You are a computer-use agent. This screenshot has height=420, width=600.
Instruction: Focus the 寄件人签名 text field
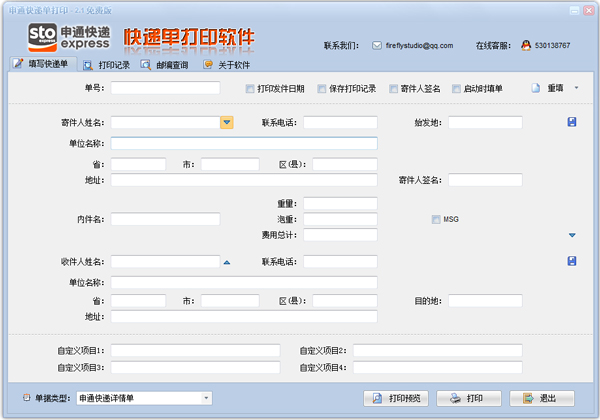click(x=485, y=180)
